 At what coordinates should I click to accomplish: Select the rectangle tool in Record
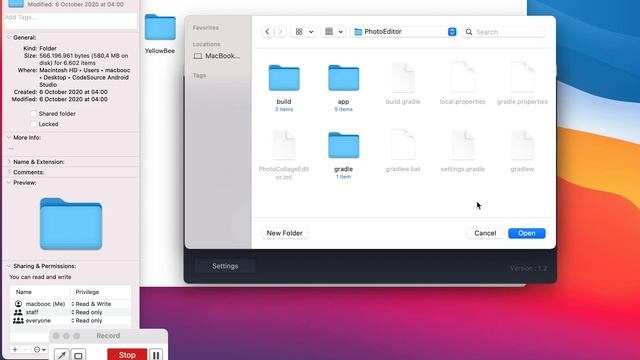coord(78,355)
